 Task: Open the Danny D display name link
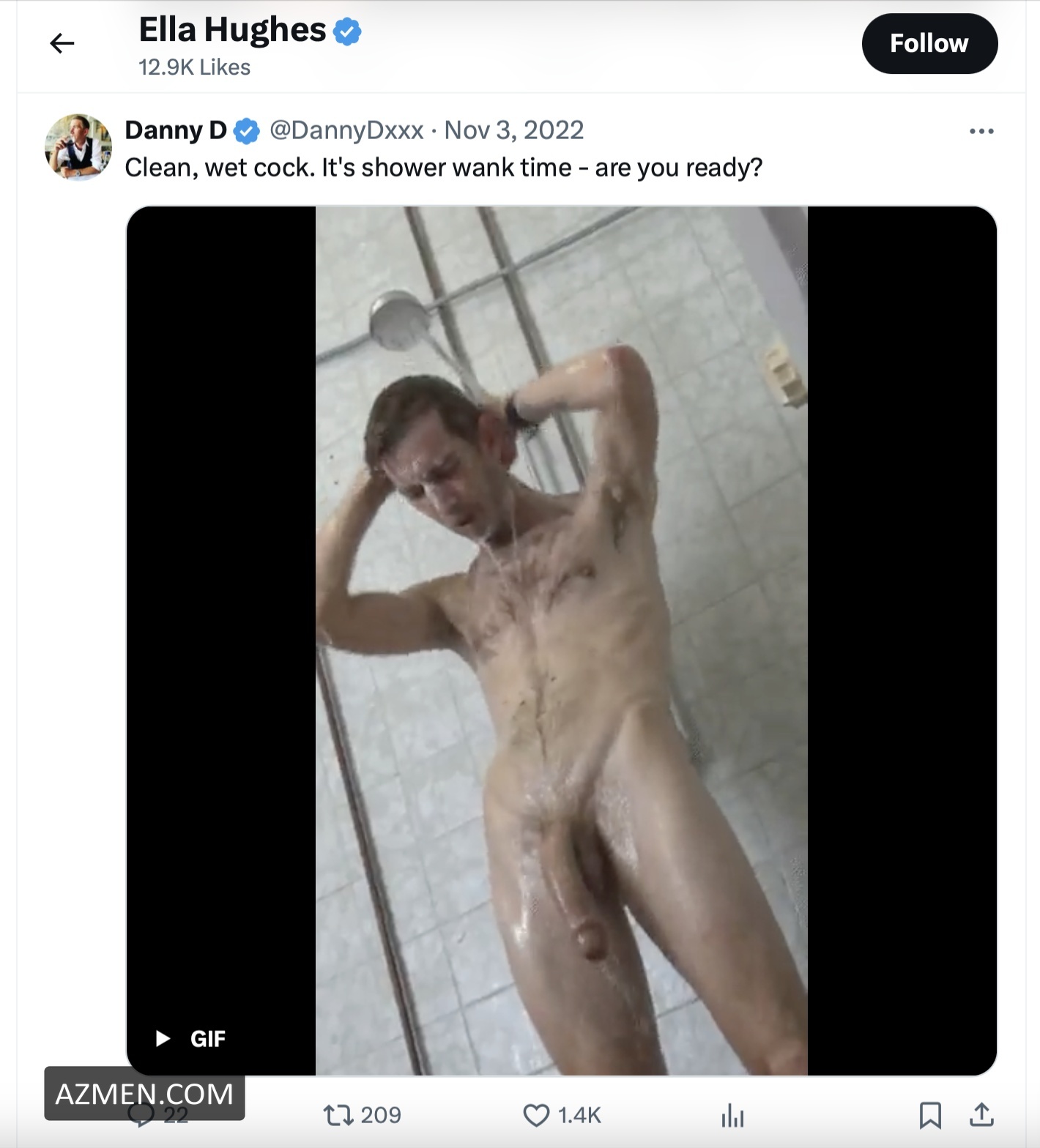176,130
